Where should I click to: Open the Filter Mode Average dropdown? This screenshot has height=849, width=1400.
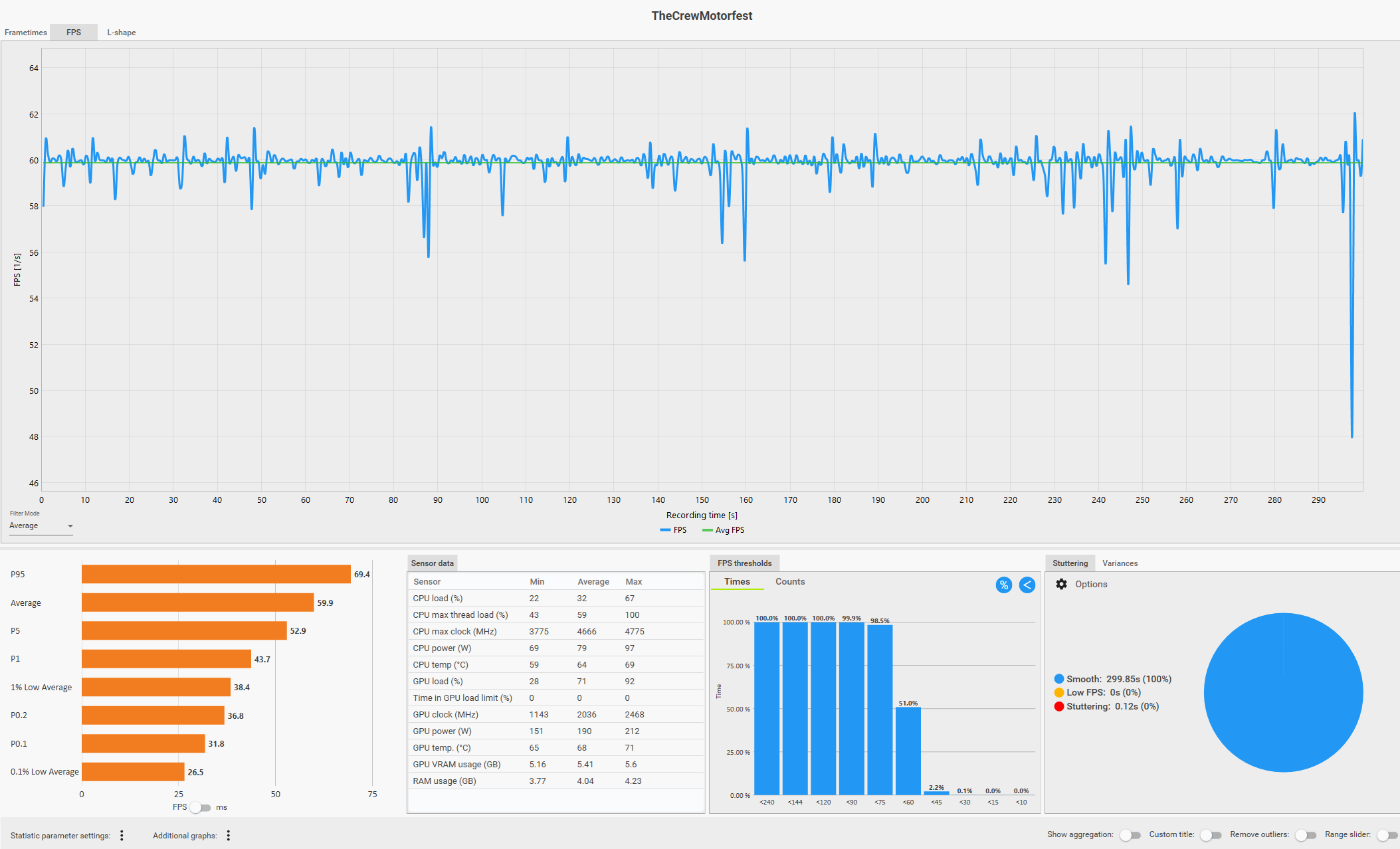click(x=41, y=525)
